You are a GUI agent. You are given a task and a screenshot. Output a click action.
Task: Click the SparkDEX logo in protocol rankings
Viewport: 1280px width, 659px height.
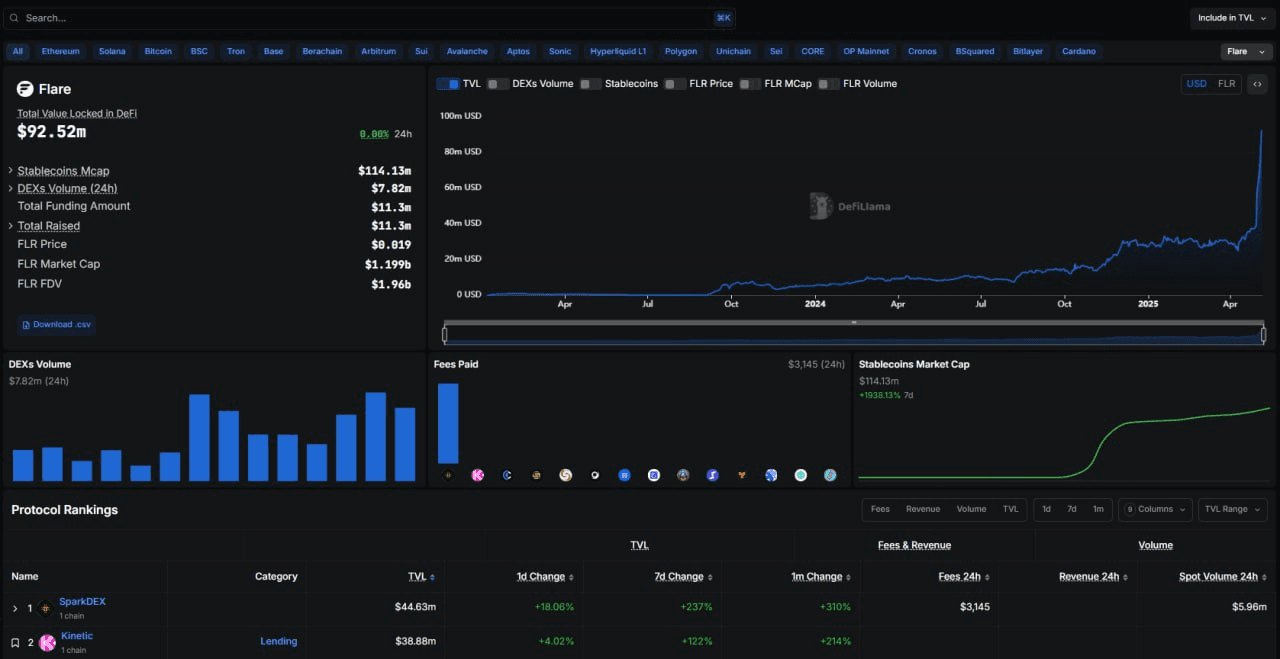click(46, 608)
